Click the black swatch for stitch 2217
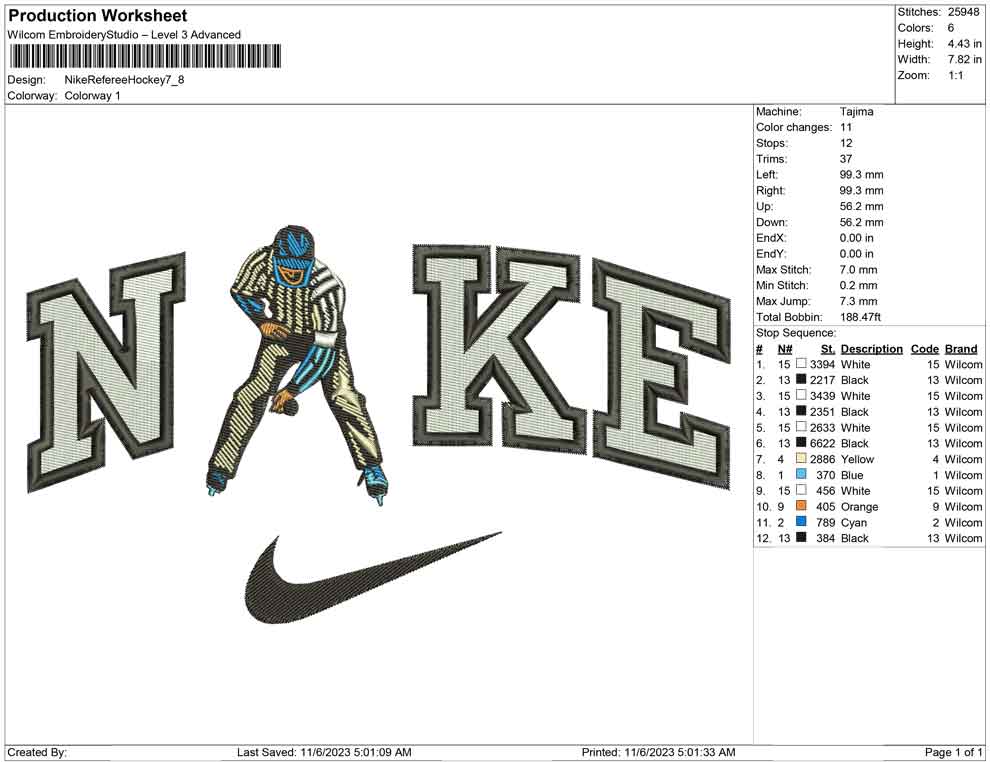 [801, 379]
